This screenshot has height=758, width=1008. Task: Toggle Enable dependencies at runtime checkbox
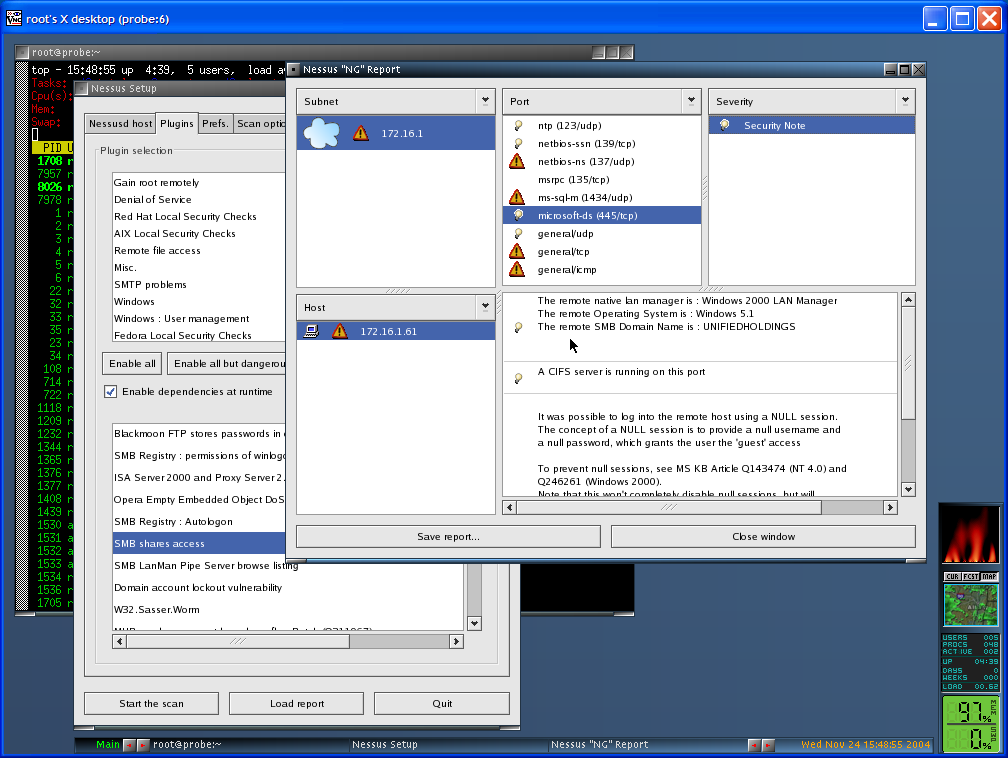(x=111, y=391)
